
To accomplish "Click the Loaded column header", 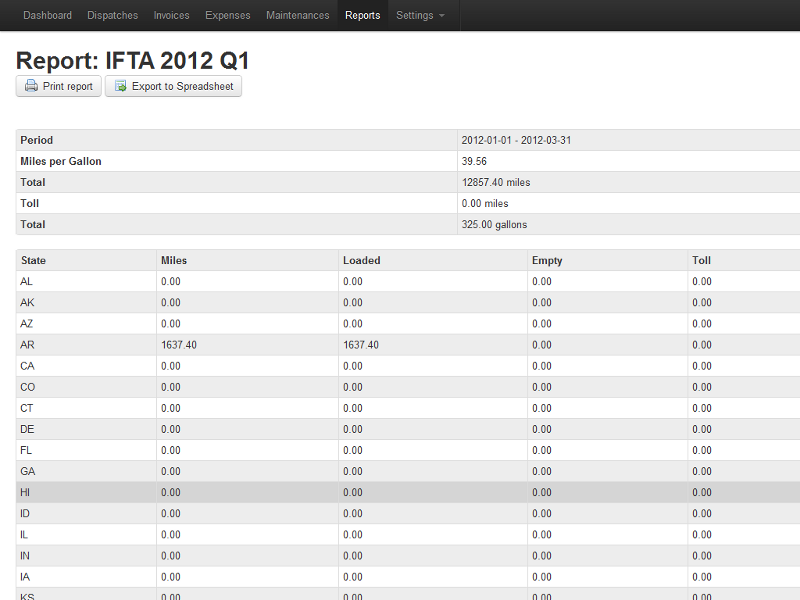I will [x=361, y=261].
